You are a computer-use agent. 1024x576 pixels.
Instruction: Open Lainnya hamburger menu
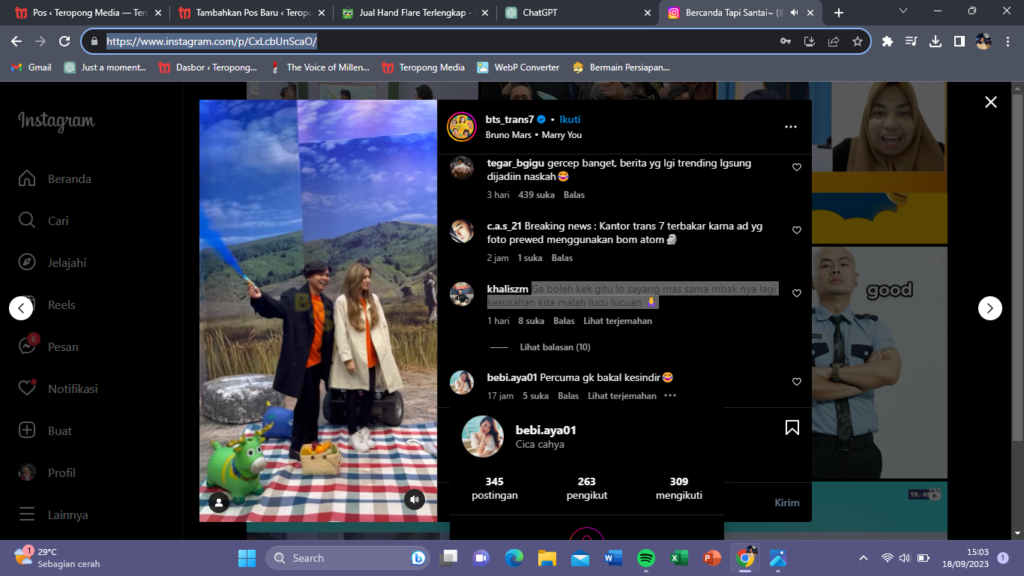point(27,514)
